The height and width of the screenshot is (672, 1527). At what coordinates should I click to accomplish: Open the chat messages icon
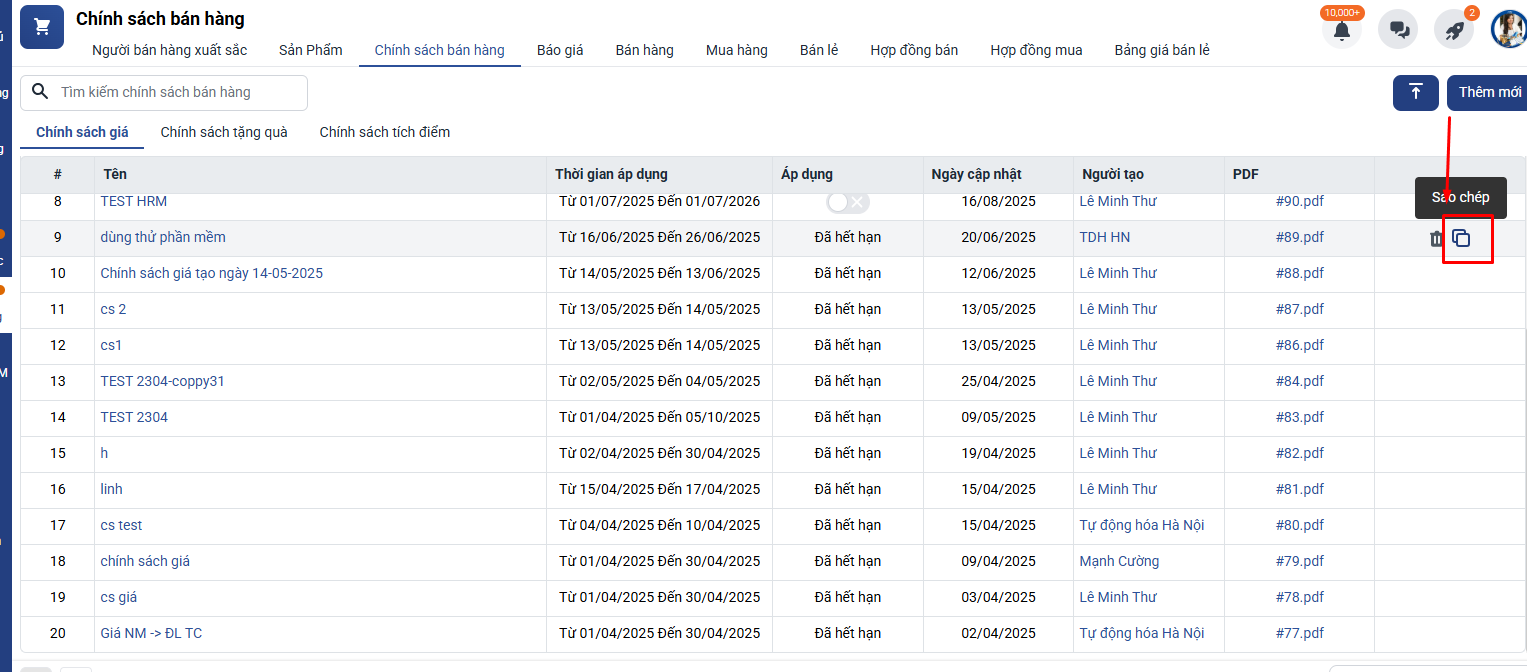tap(1398, 30)
